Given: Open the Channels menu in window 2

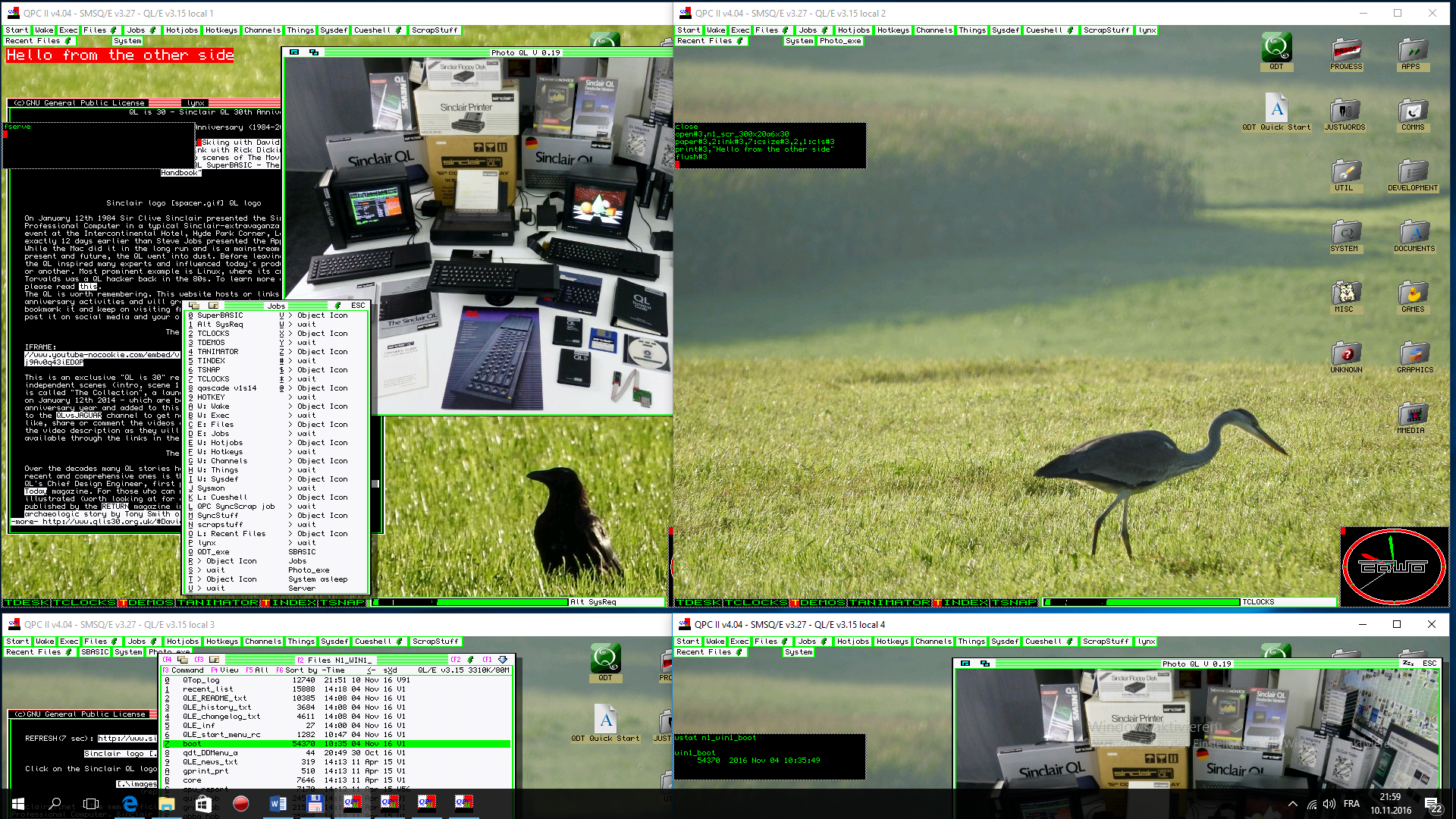Looking at the screenshot, I should click(934, 30).
